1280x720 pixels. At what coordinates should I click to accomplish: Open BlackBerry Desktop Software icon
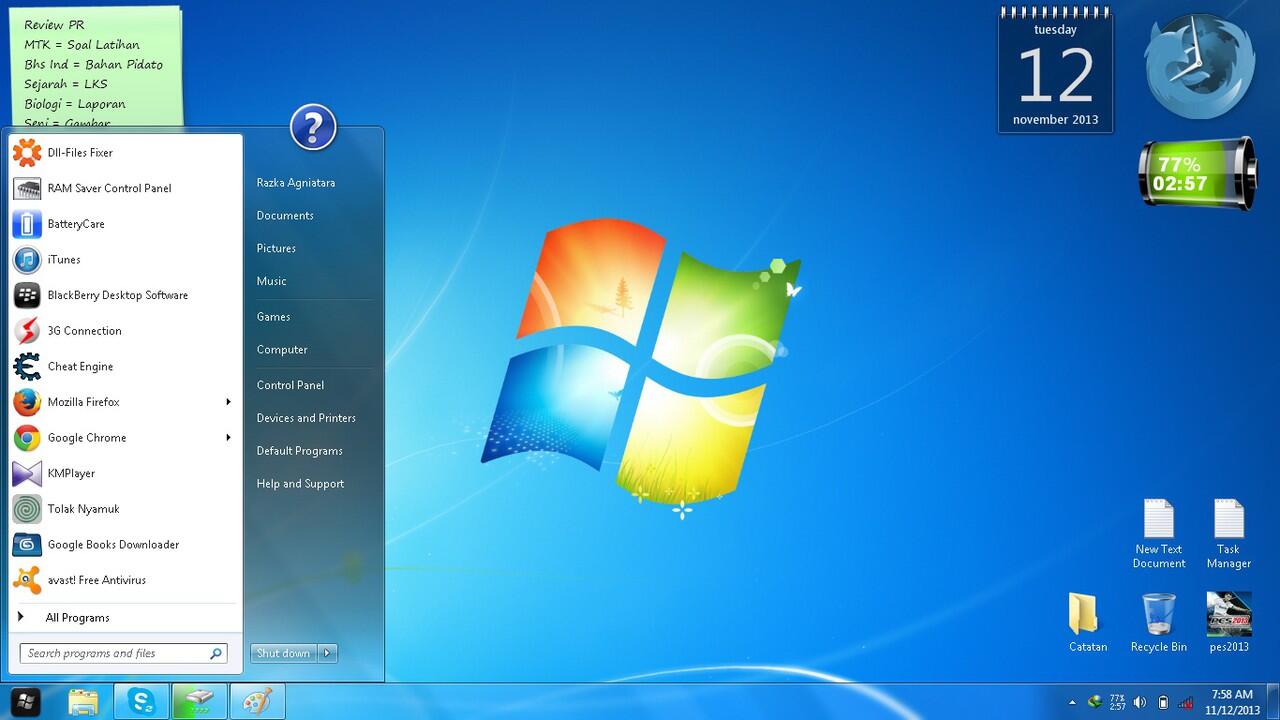[x=27, y=295]
